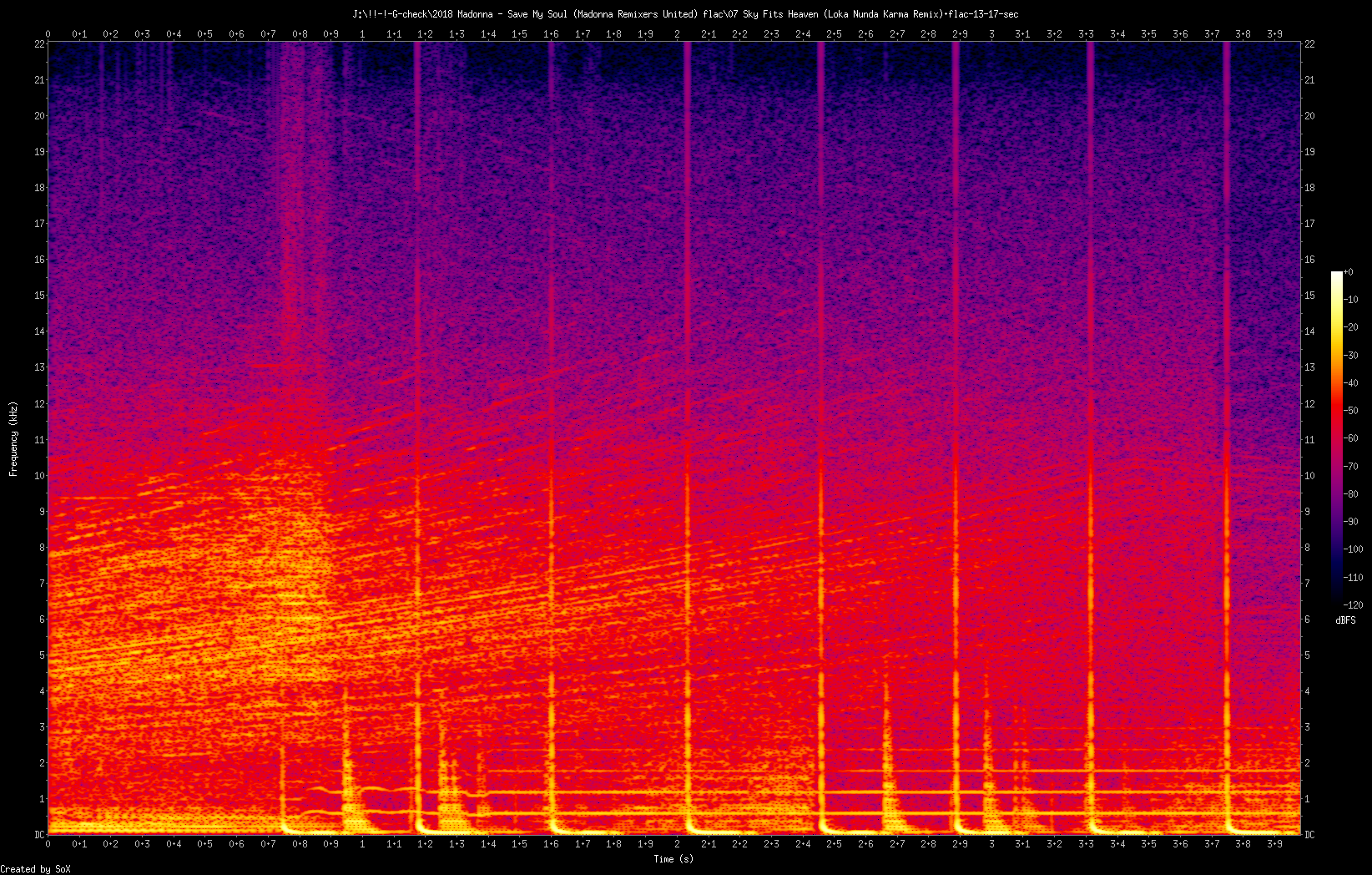The width and height of the screenshot is (1372, 875).
Task: Click the file path title text
Action: coord(685,14)
